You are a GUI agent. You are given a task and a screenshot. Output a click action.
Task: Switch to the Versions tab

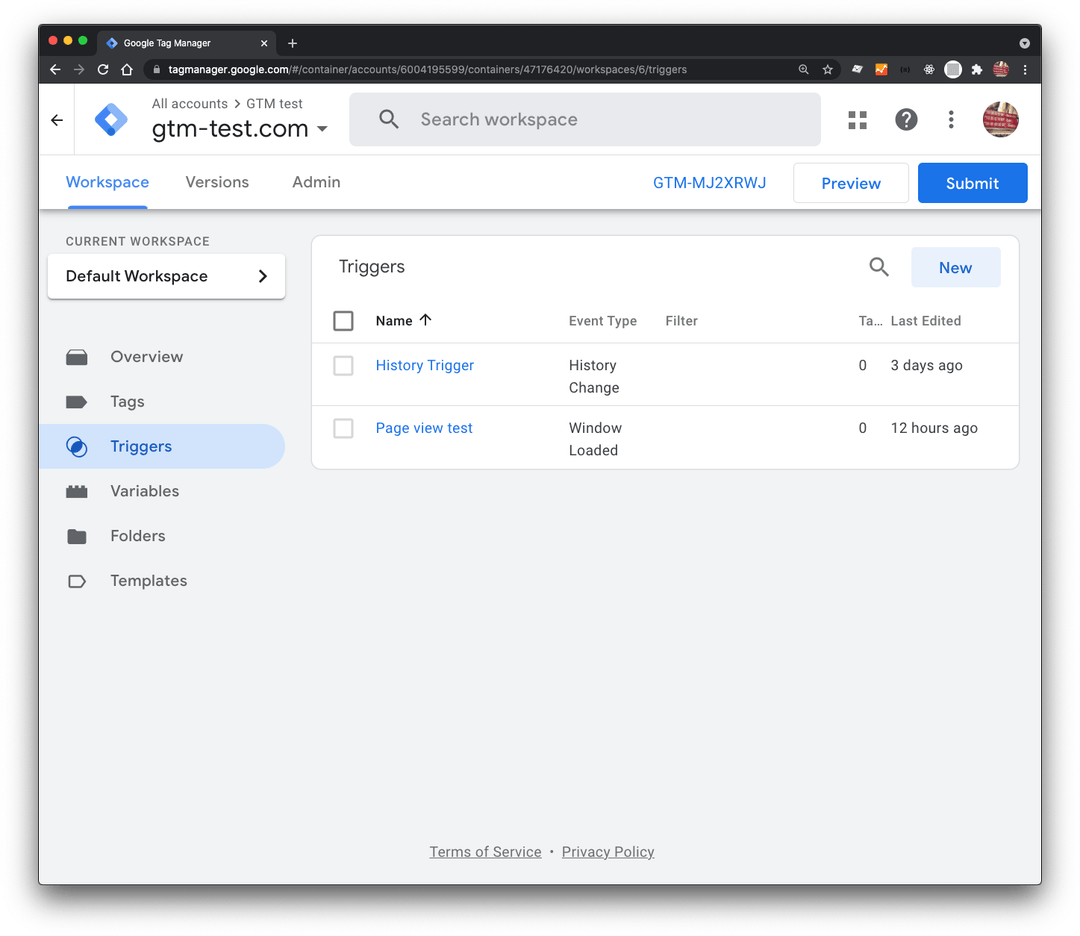click(x=217, y=182)
